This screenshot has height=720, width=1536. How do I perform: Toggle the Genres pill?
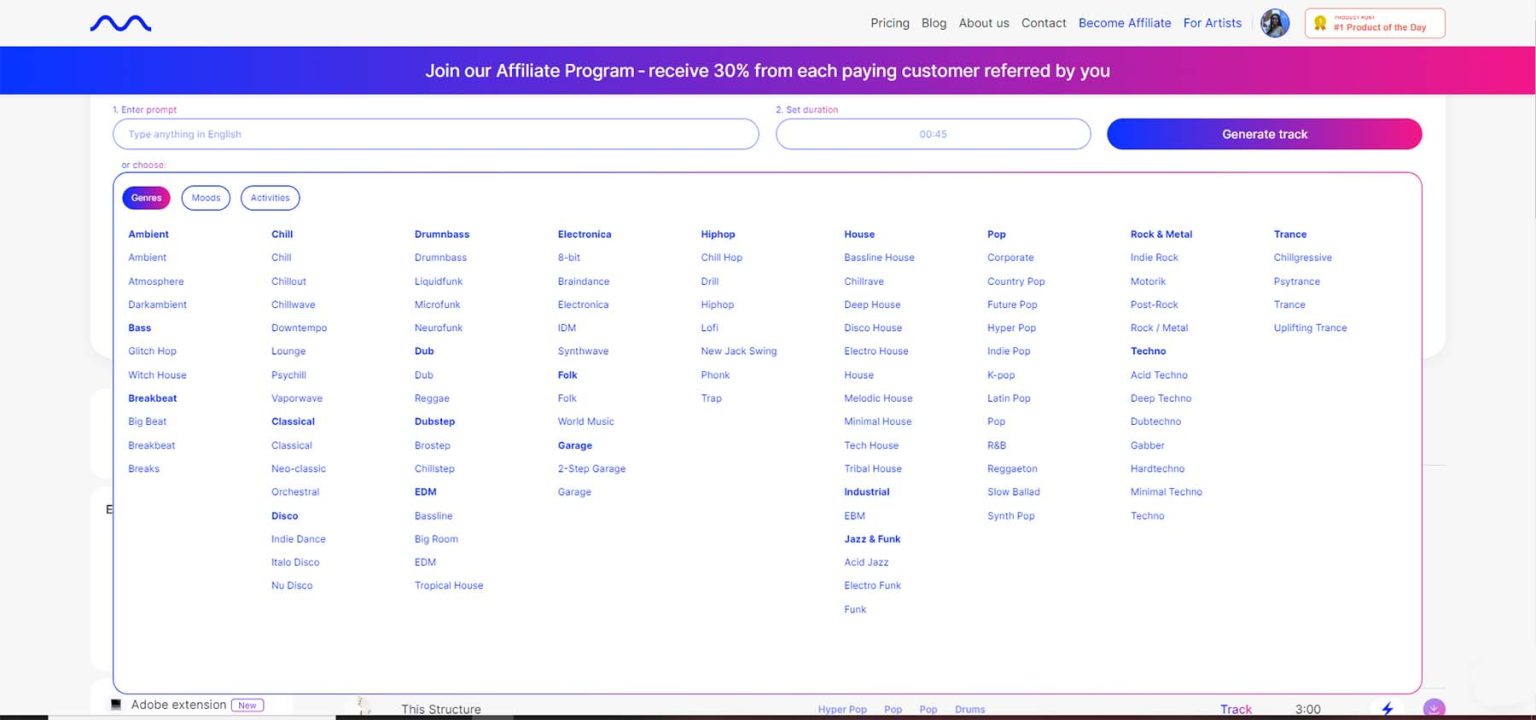point(146,197)
